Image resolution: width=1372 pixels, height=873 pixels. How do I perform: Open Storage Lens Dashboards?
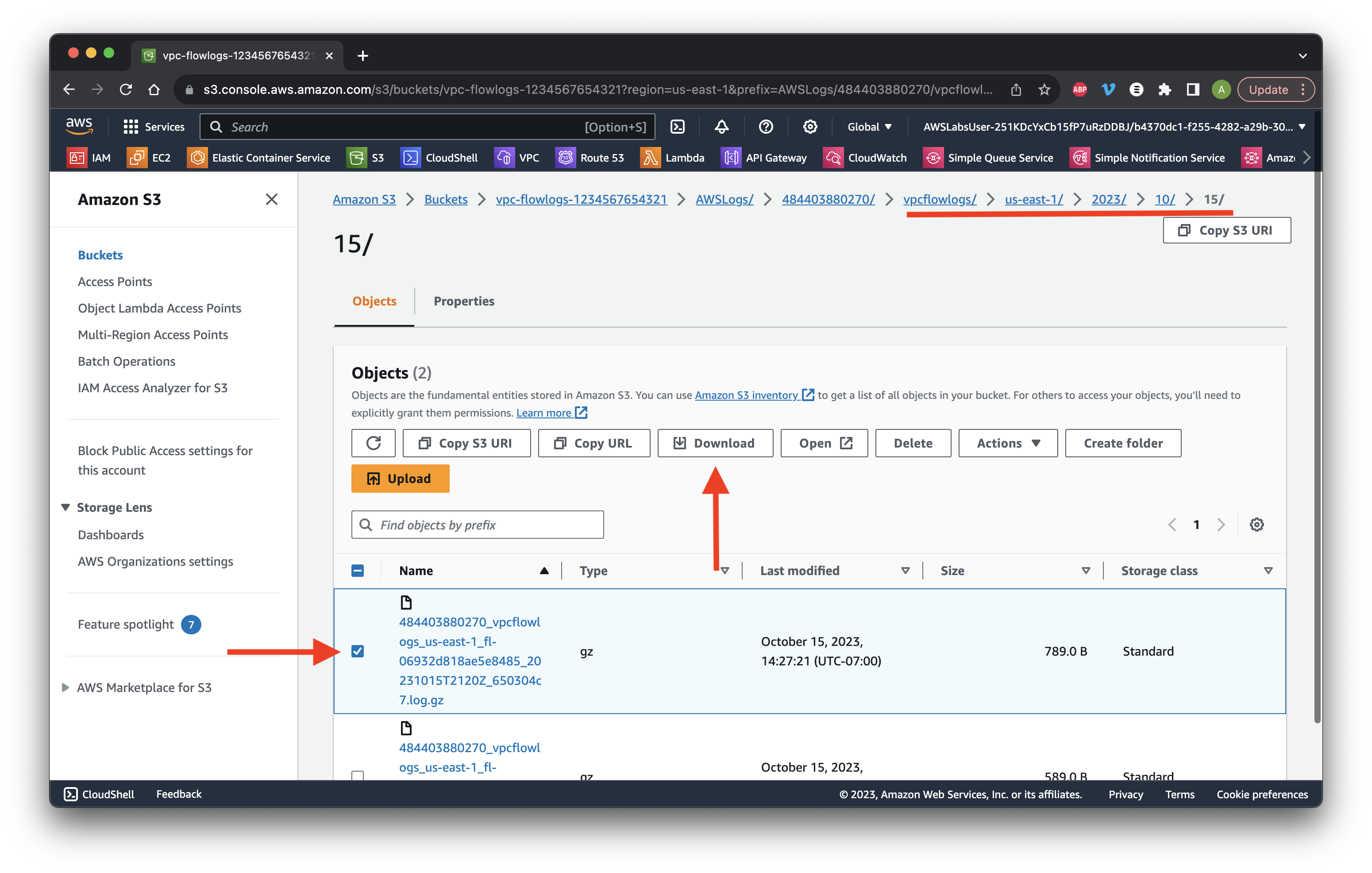click(x=111, y=534)
